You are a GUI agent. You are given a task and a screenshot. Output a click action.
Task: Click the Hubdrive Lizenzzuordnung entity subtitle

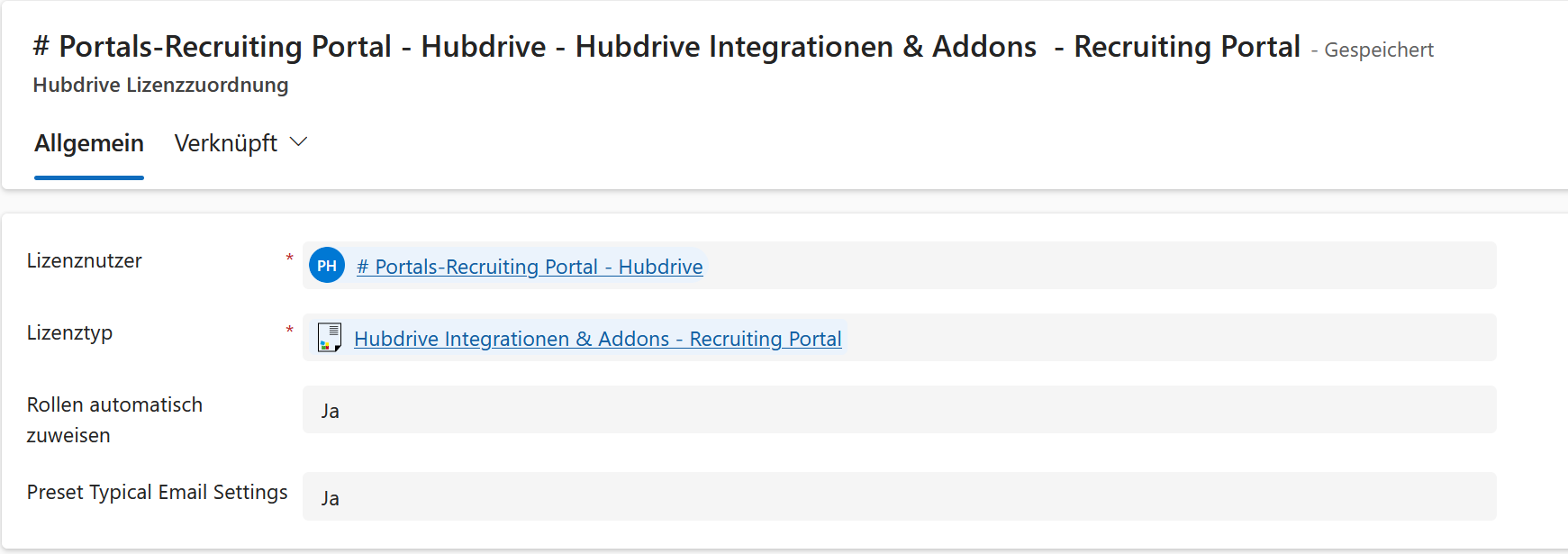[x=161, y=85]
